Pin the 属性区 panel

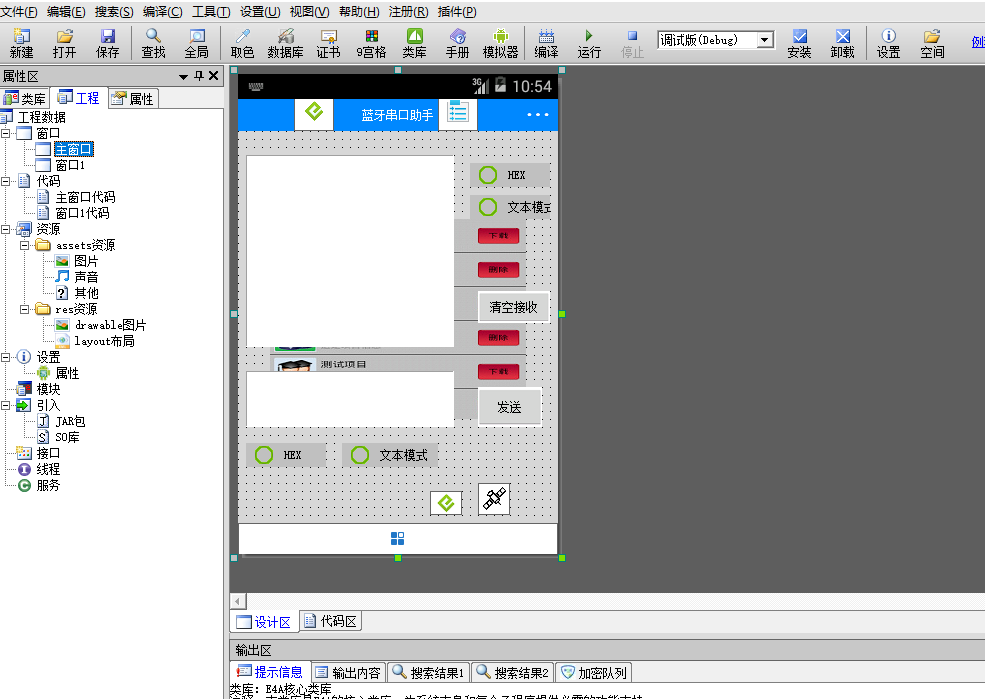[199, 76]
